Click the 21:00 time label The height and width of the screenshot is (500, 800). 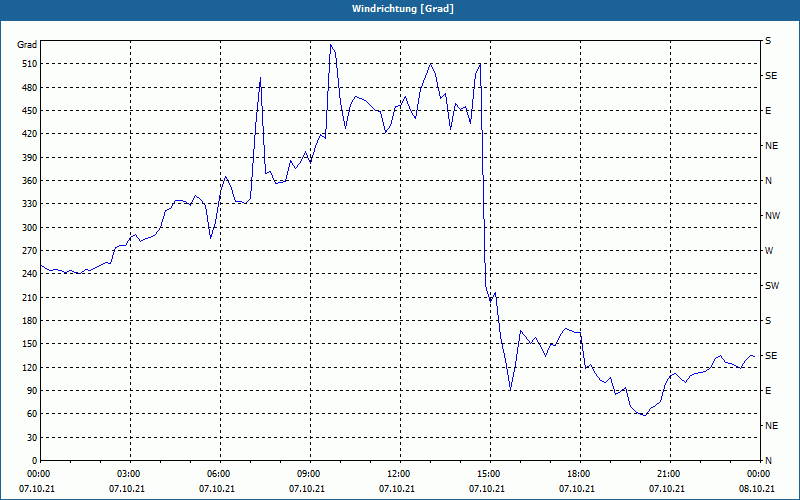(x=669, y=474)
